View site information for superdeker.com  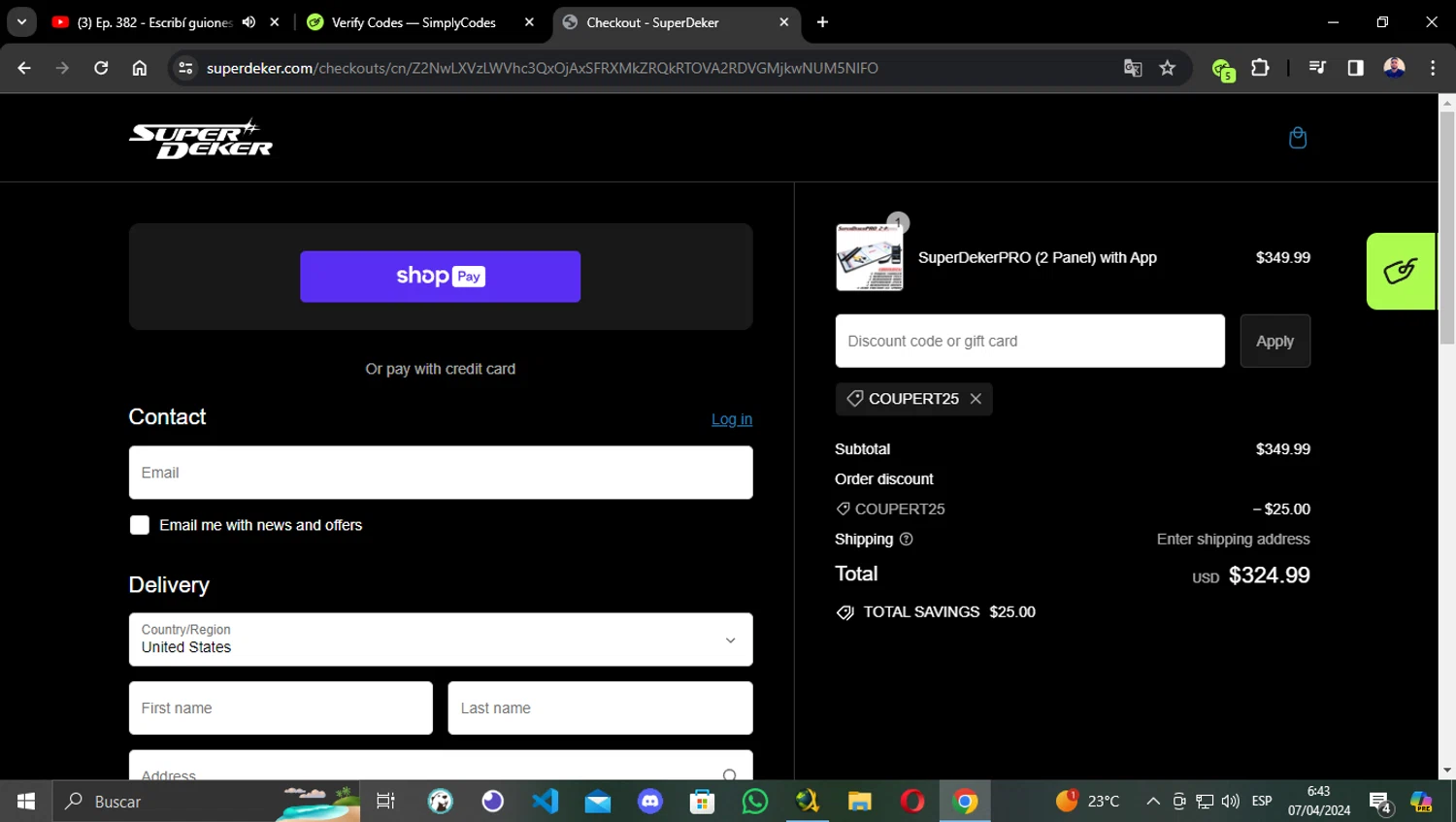coord(185,68)
